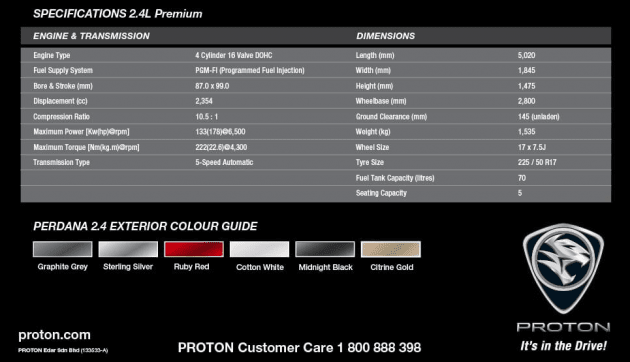630x362 pixels.
Task: Choose the Citrine Gold colour swatch
Action: tap(391, 249)
